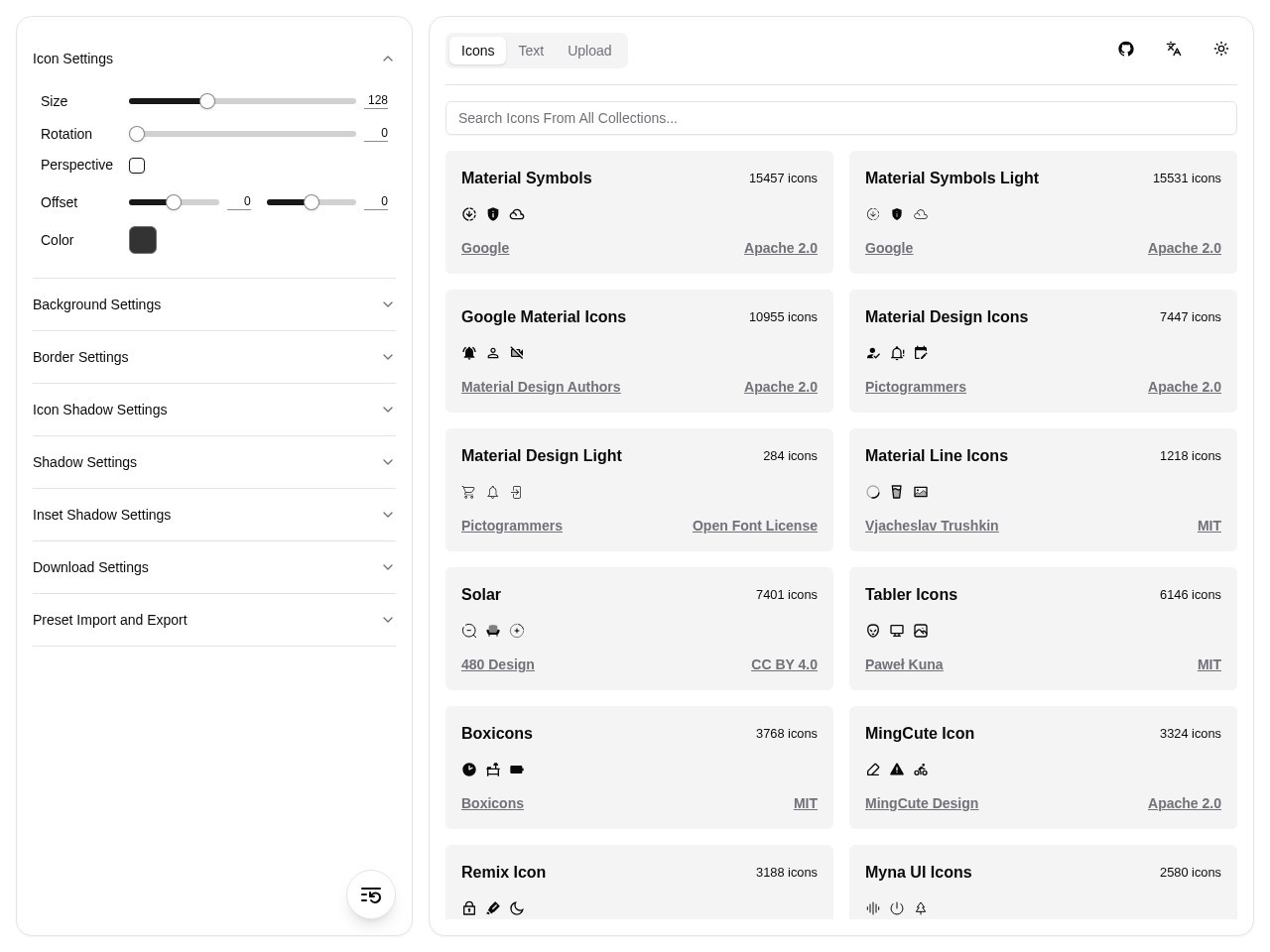Viewport: 1270px width, 952px height.
Task: Click the Size value field showing 128
Action: (376, 100)
